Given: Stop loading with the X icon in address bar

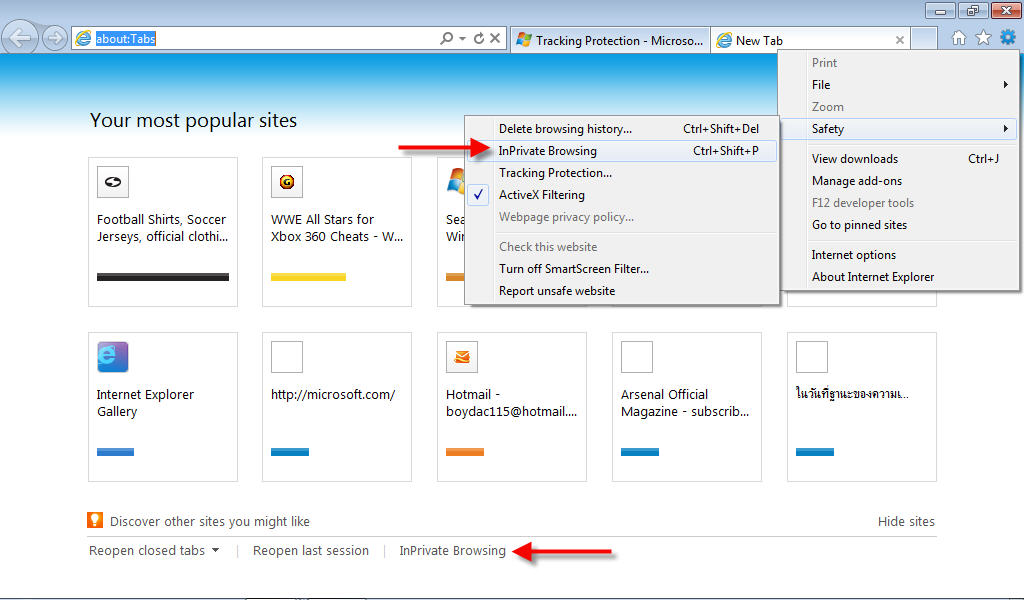Looking at the screenshot, I should point(495,39).
